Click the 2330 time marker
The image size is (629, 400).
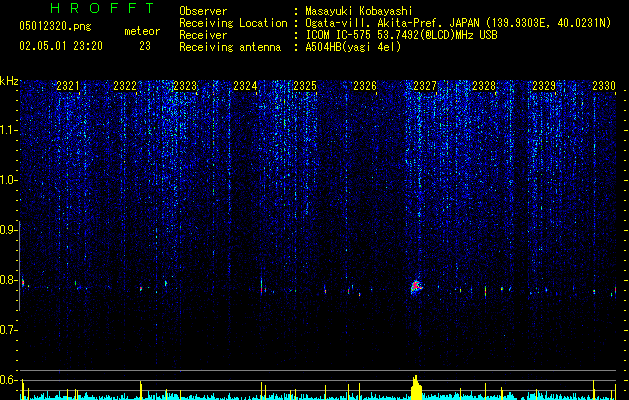pyautogui.click(x=604, y=86)
